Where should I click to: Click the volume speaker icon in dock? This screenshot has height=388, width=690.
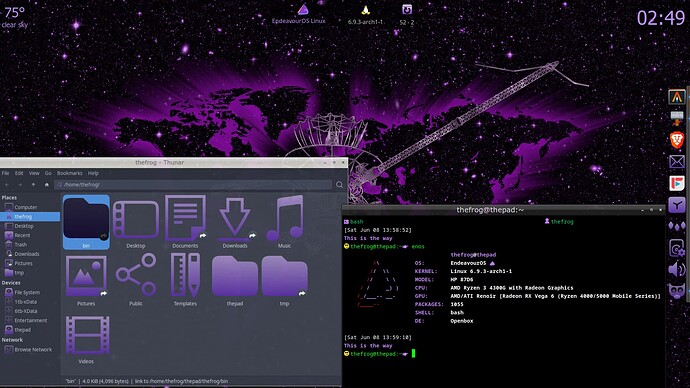click(x=677, y=269)
